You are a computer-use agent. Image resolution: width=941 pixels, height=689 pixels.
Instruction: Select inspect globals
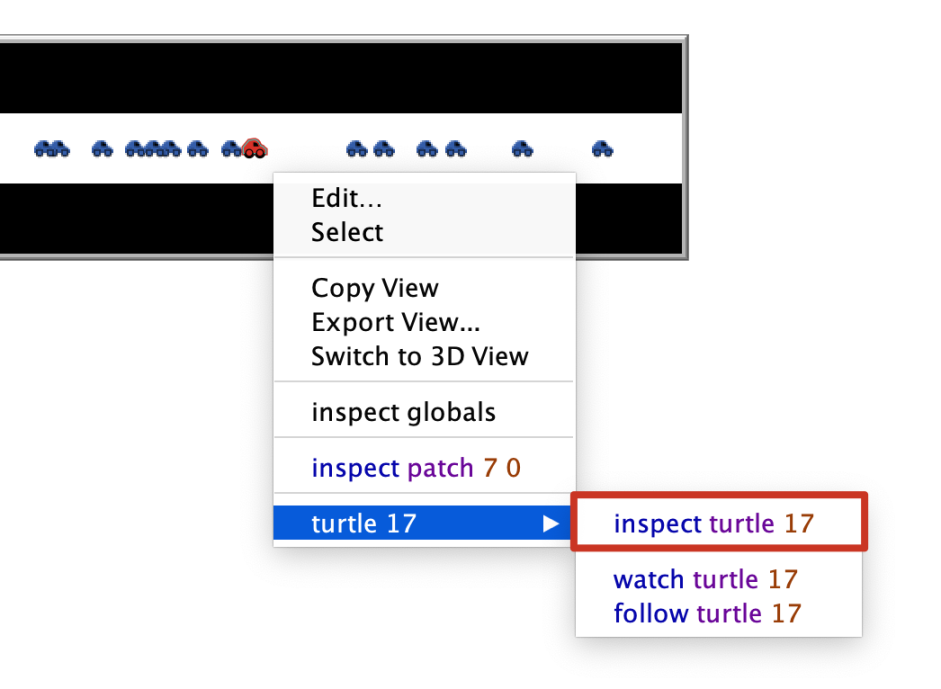coord(403,412)
